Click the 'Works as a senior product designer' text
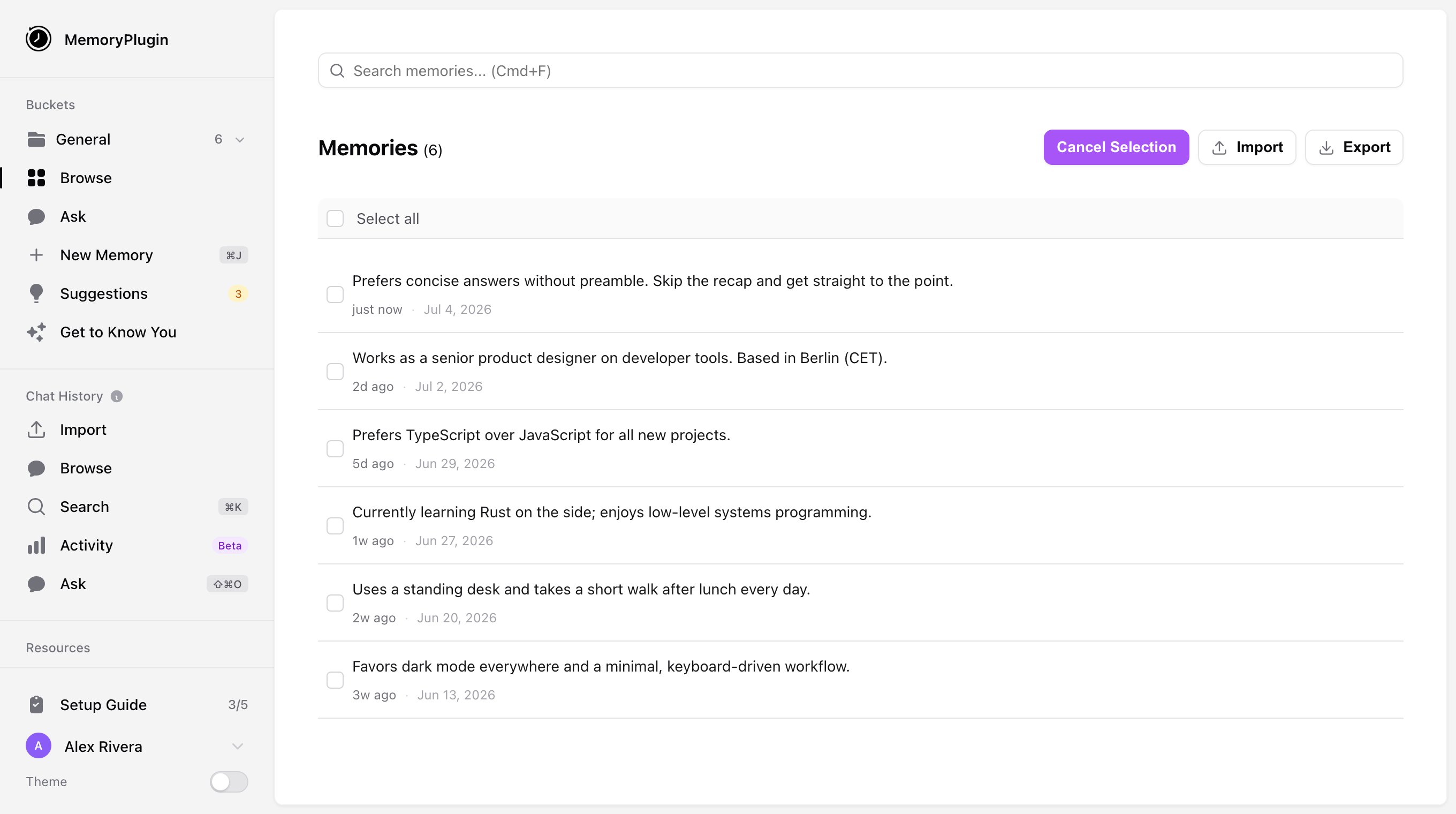 pos(619,358)
